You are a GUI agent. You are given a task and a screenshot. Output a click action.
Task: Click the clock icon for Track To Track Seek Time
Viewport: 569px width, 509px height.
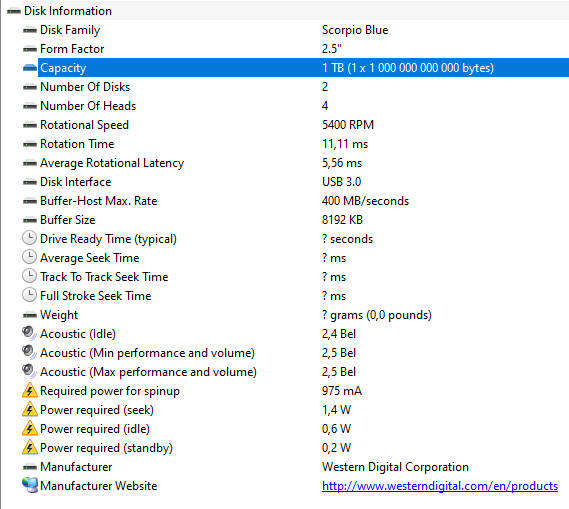[29, 276]
